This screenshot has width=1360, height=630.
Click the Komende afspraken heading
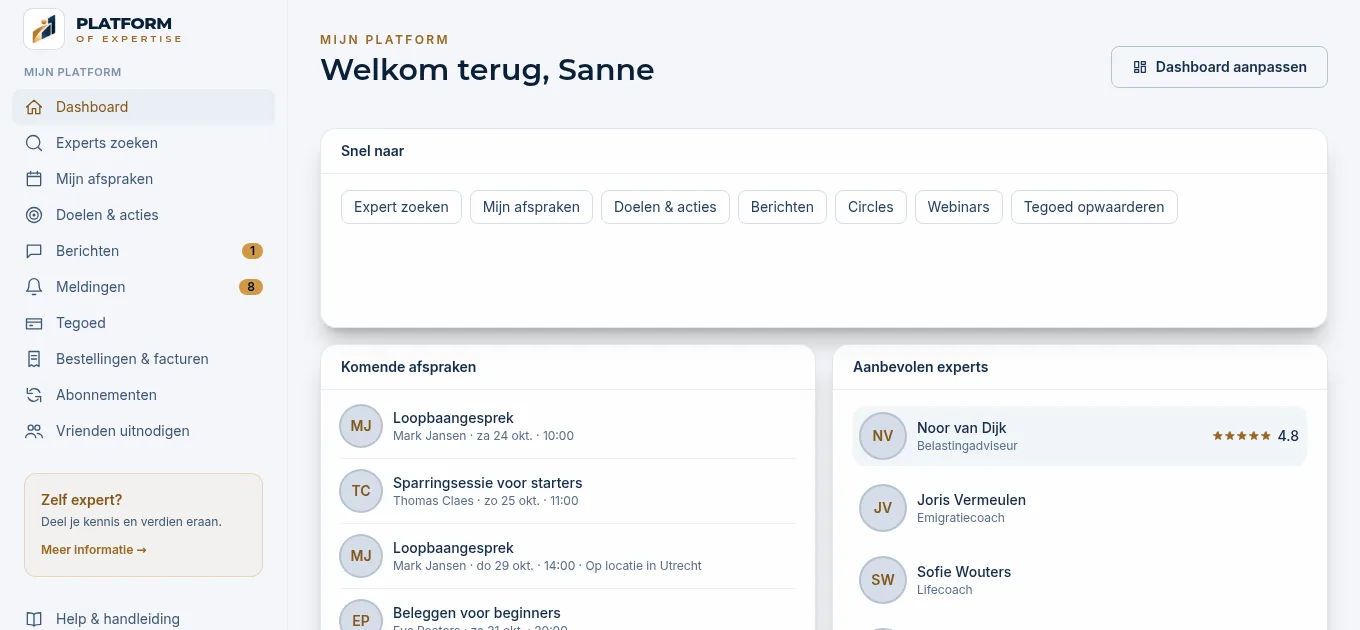pos(408,367)
